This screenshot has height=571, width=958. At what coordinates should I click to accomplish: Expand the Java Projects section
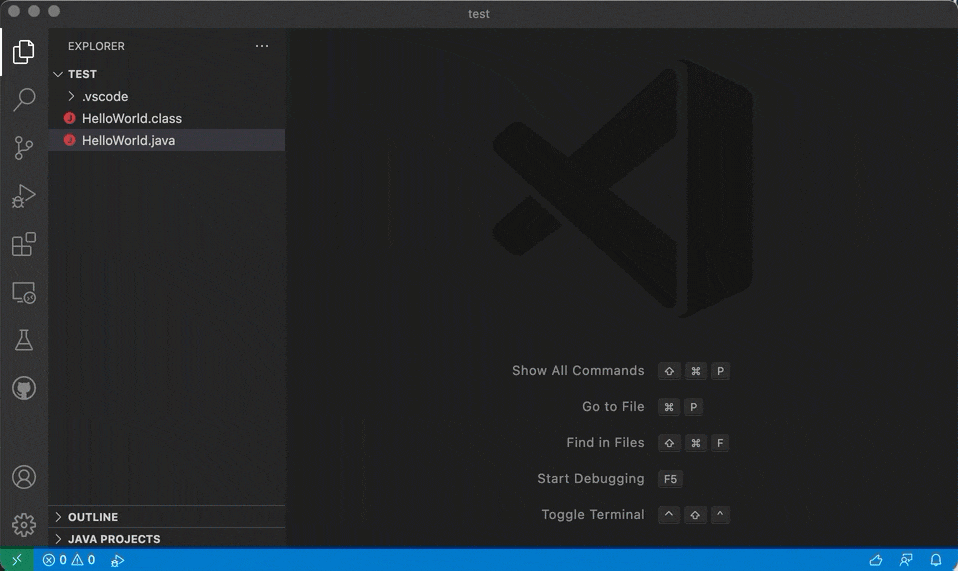114,539
